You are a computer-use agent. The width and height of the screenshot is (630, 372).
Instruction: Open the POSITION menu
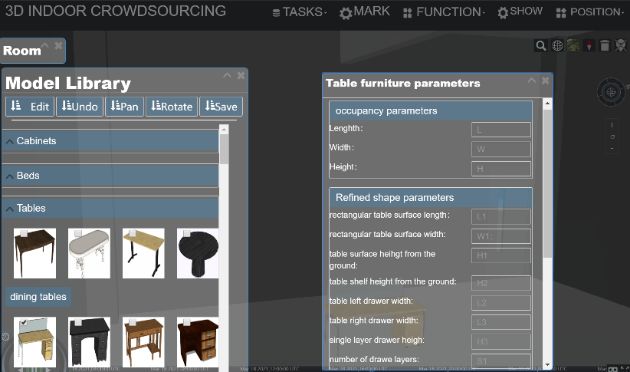pyautogui.click(x=589, y=12)
